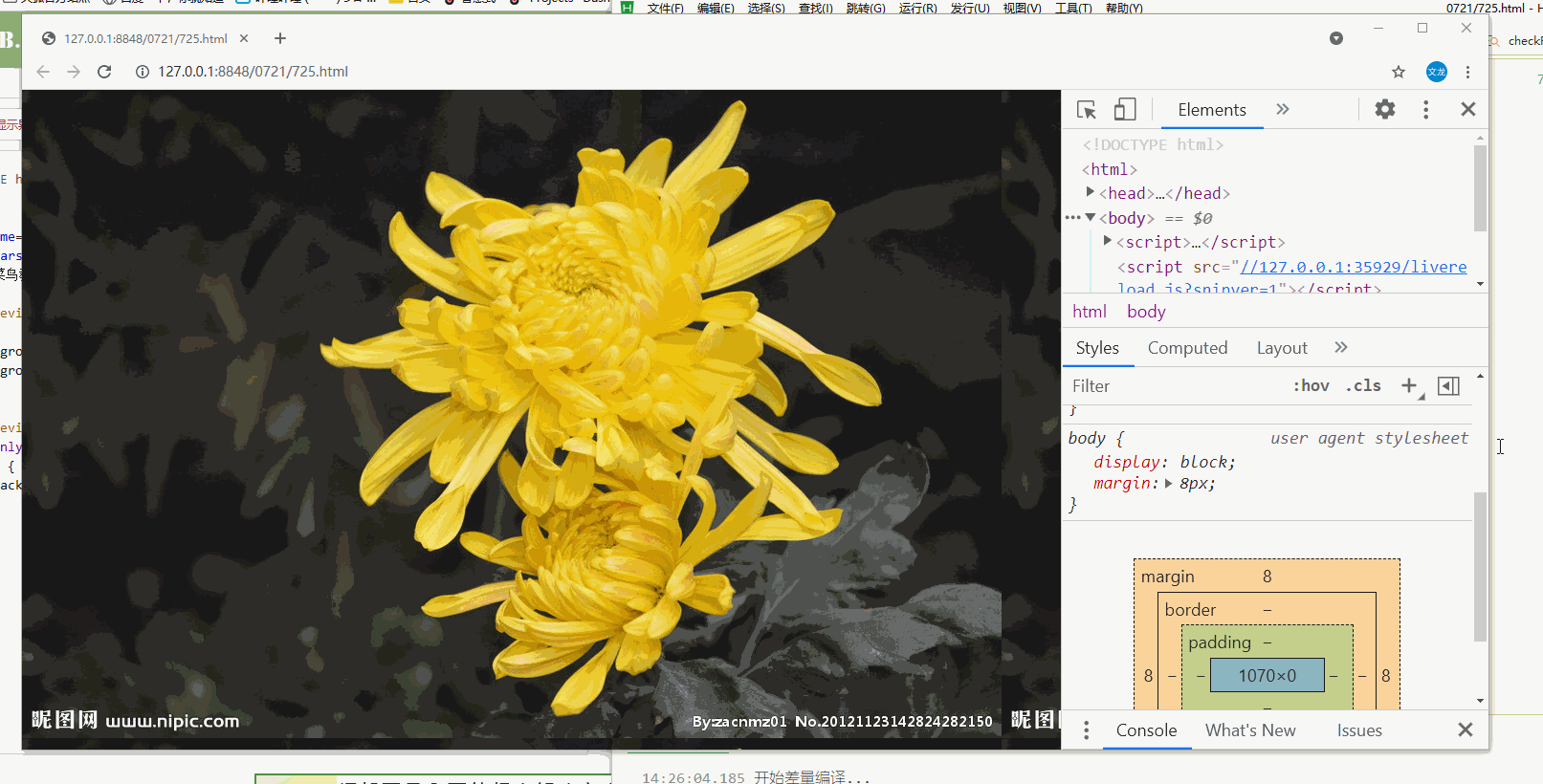
Task: Open the Layout tab
Action: coord(1282,348)
